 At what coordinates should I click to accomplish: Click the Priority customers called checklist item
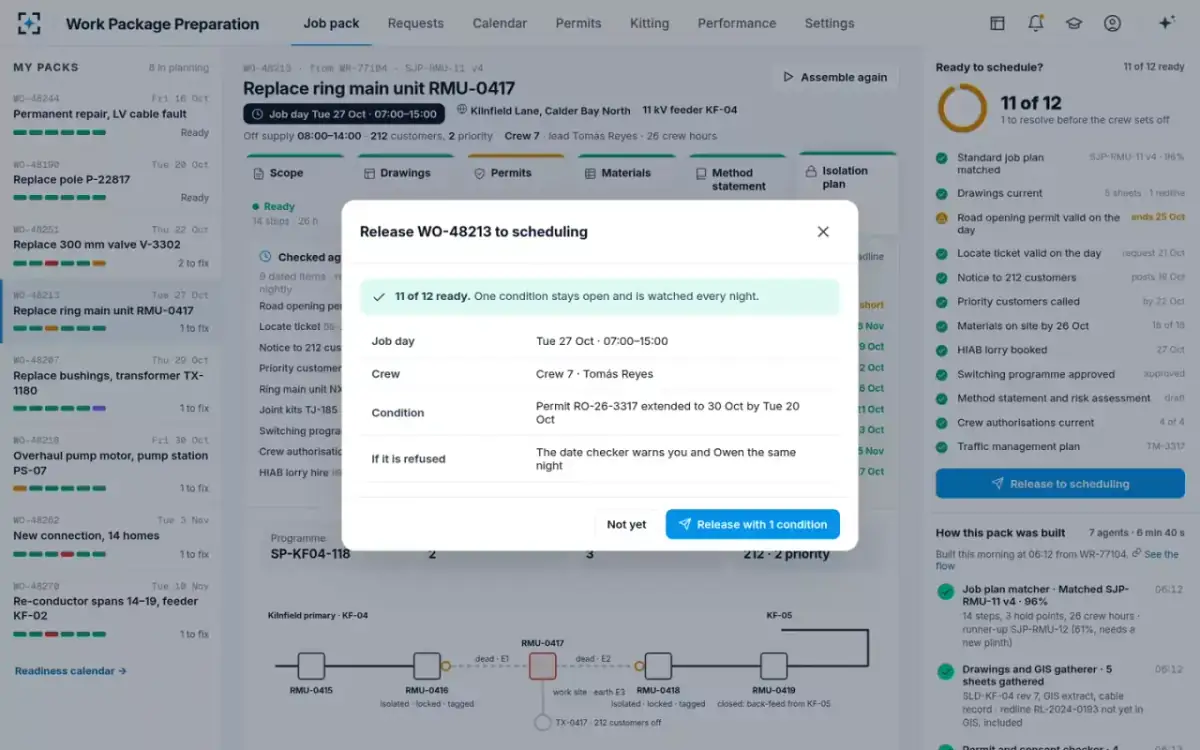click(x=1061, y=302)
